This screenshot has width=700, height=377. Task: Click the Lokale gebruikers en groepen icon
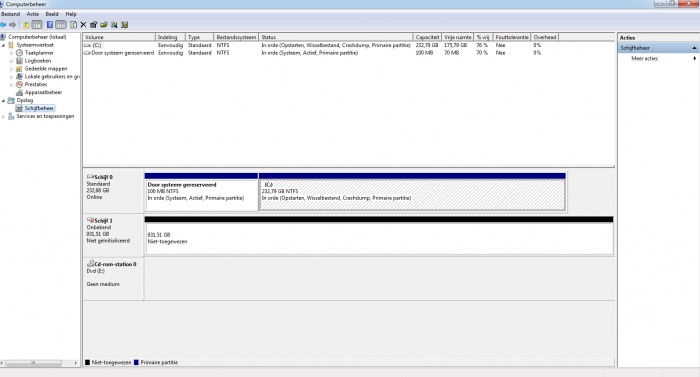19,76
